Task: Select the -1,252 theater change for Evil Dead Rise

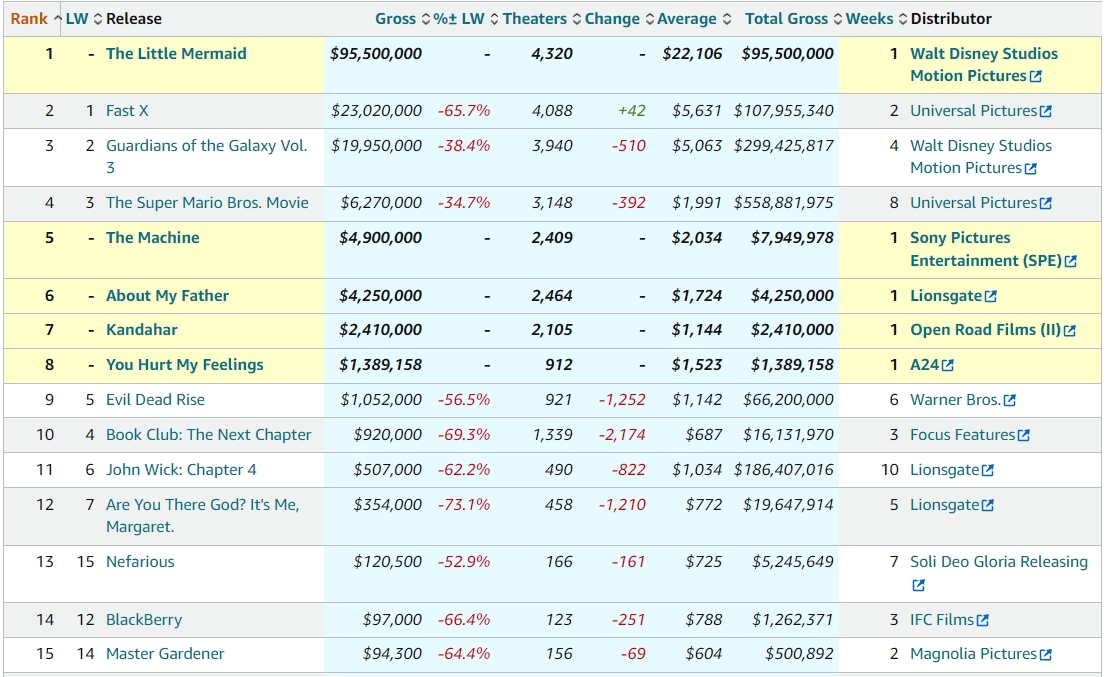Action: pos(622,400)
